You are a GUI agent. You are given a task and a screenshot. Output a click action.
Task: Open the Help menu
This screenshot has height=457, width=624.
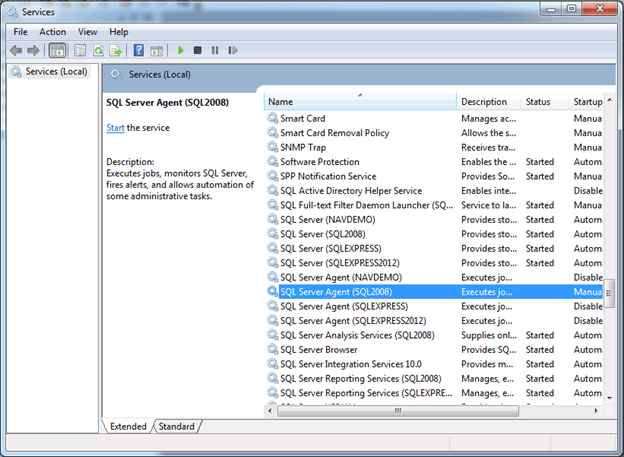pos(119,32)
